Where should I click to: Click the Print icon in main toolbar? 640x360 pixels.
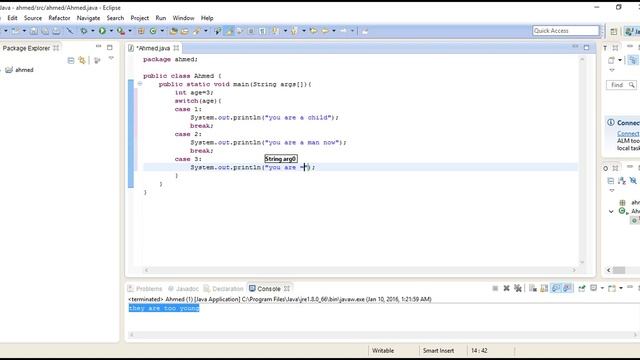tap(56, 31)
